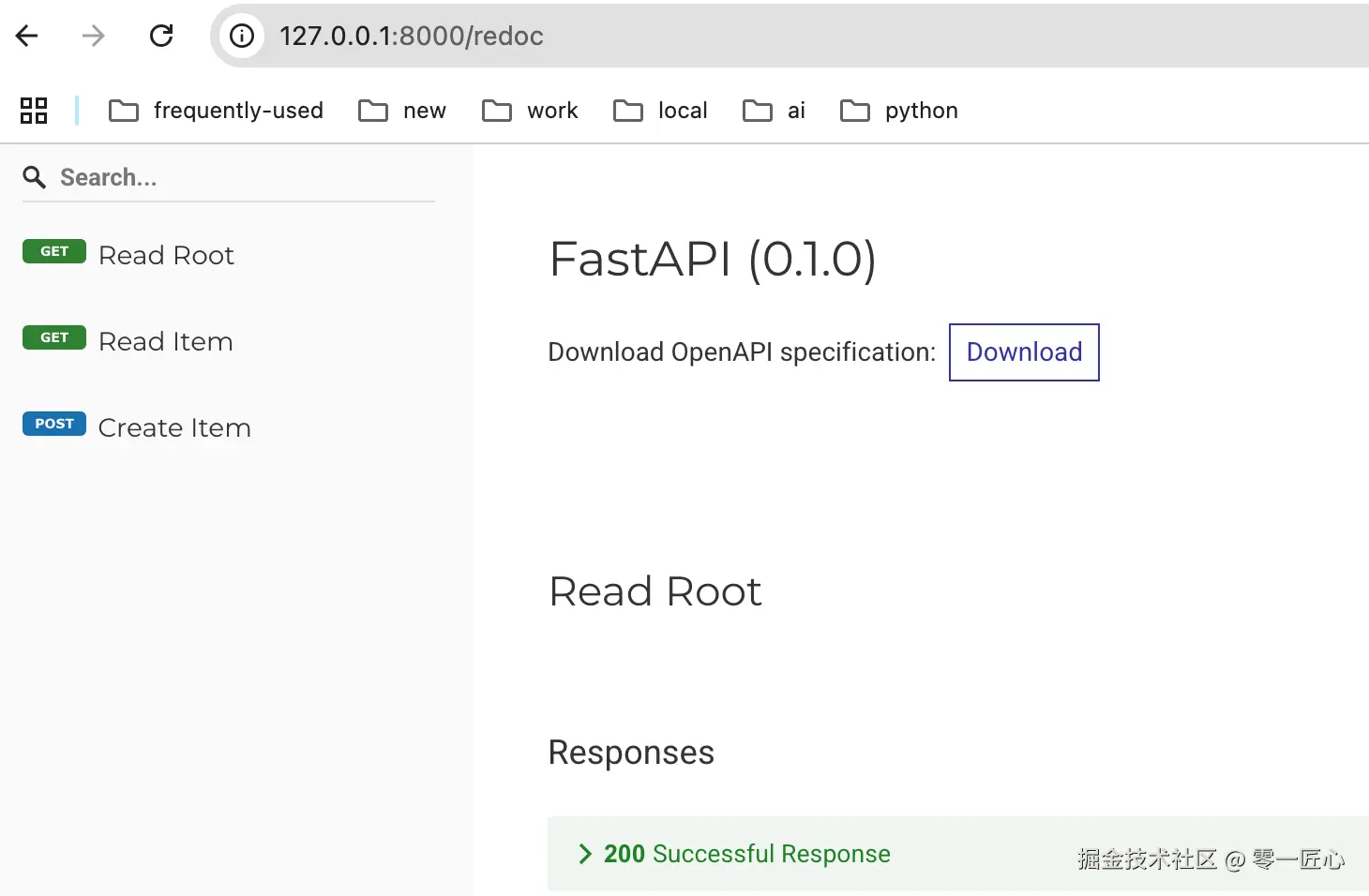Image resolution: width=1369 pixels, height=896 pixels.
Task: Click the GET badge beside Read Item
Action: coord(54,337)
